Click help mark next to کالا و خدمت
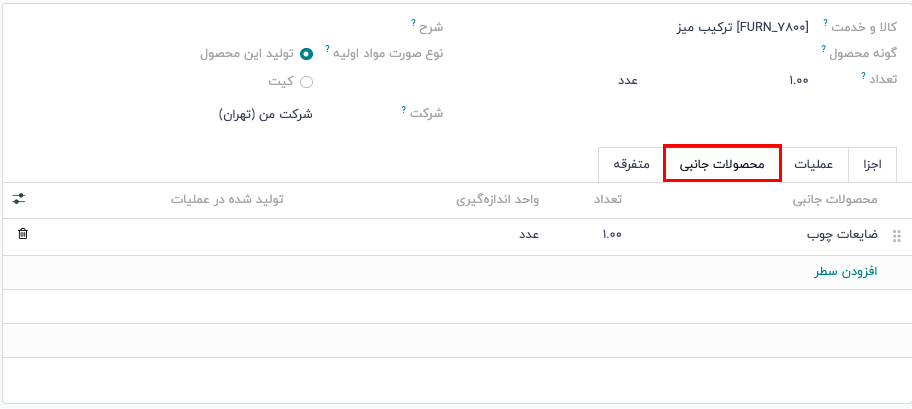The height and width of the screenshot is (409, 912). pyautogui.click(x=826, y=22)
